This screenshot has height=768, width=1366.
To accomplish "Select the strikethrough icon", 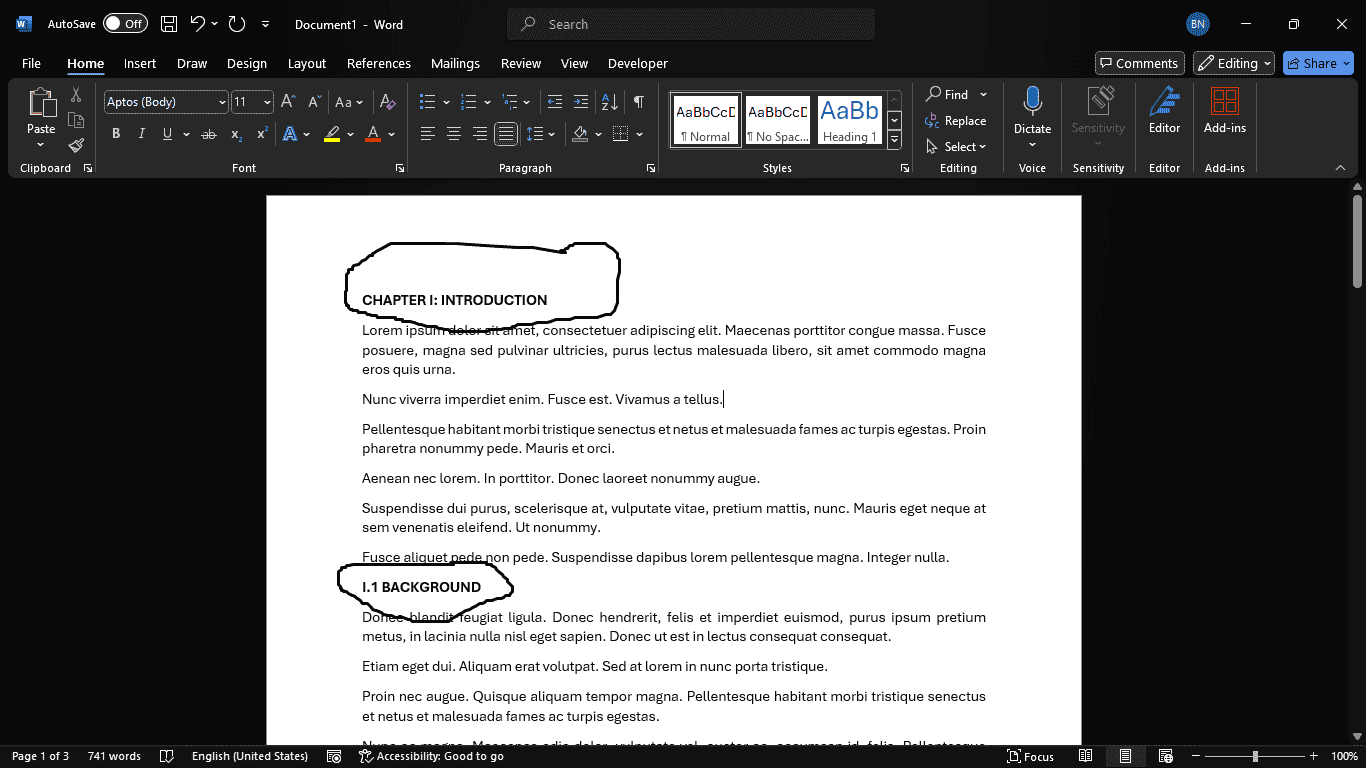I will (x=211, y=133).
